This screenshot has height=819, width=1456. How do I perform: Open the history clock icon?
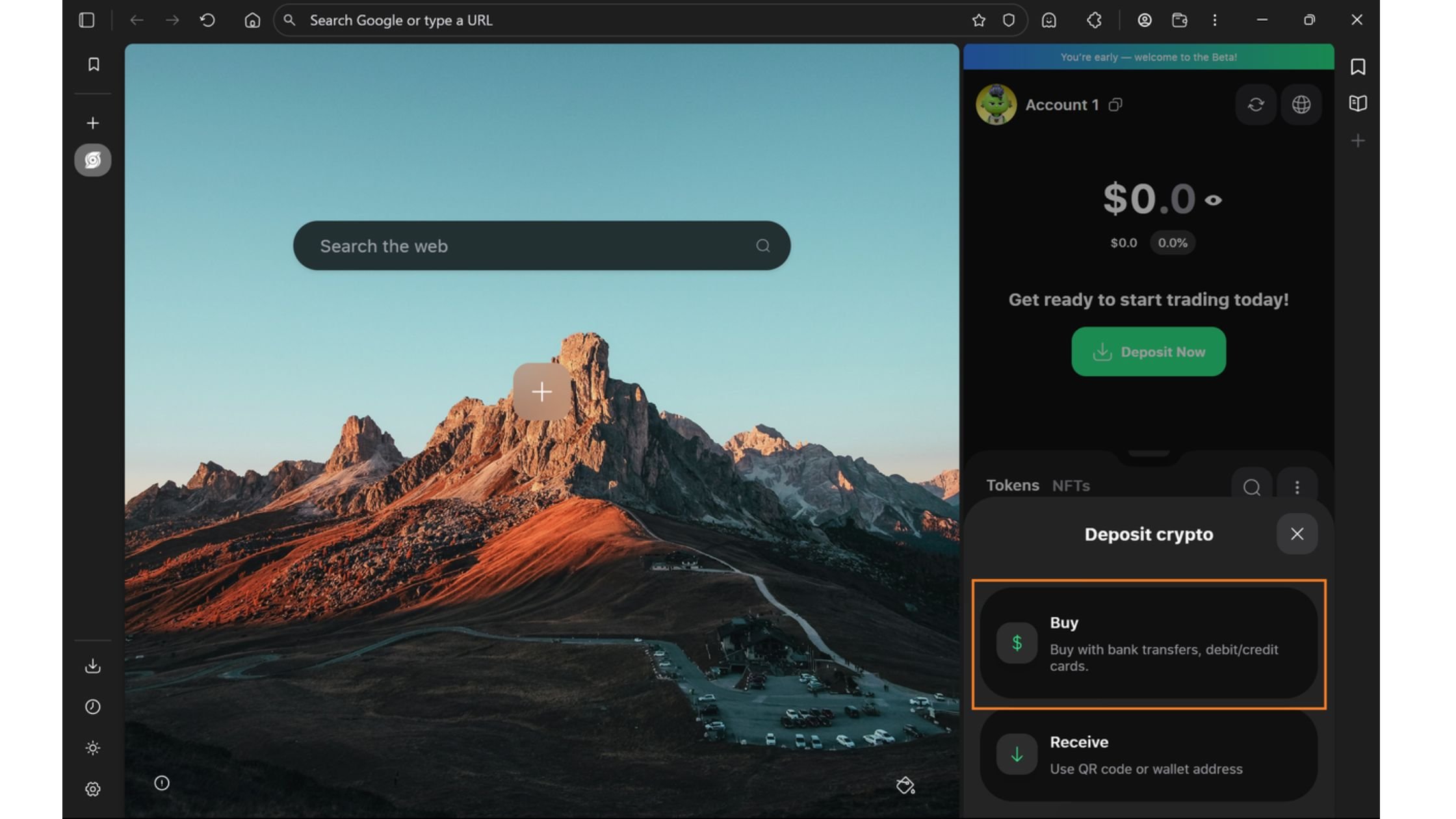93,707
